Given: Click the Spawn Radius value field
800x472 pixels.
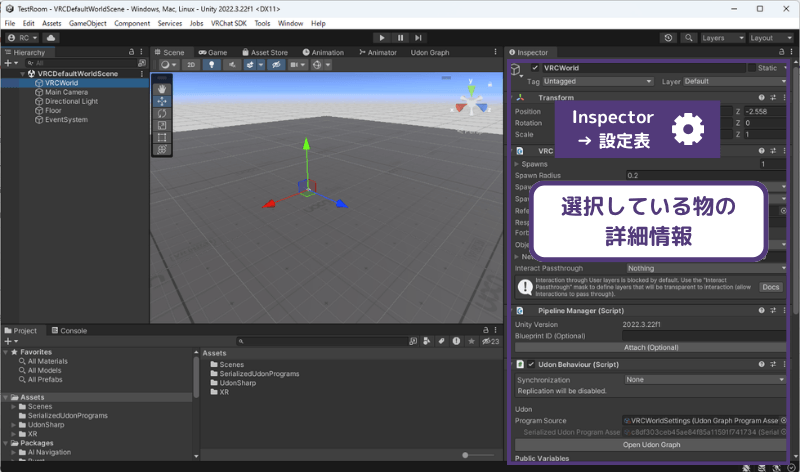Looking at the screenshot, I should 706,176.
